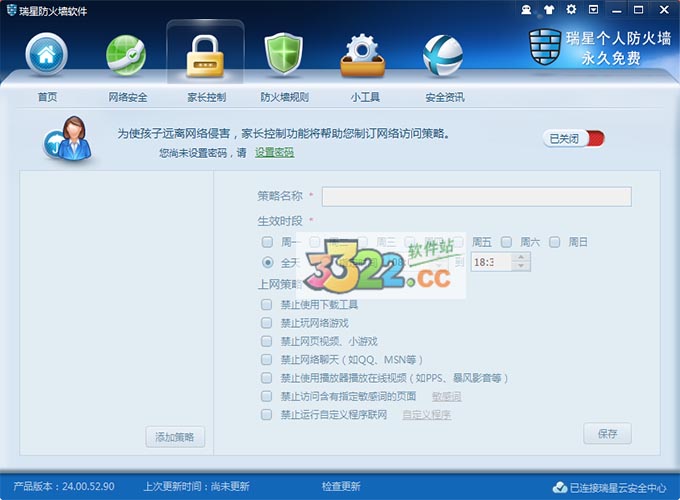Viewport: 680px width, 500px height.
Task: Click the 周五 weekday label
Action: (x=482, y=242)
